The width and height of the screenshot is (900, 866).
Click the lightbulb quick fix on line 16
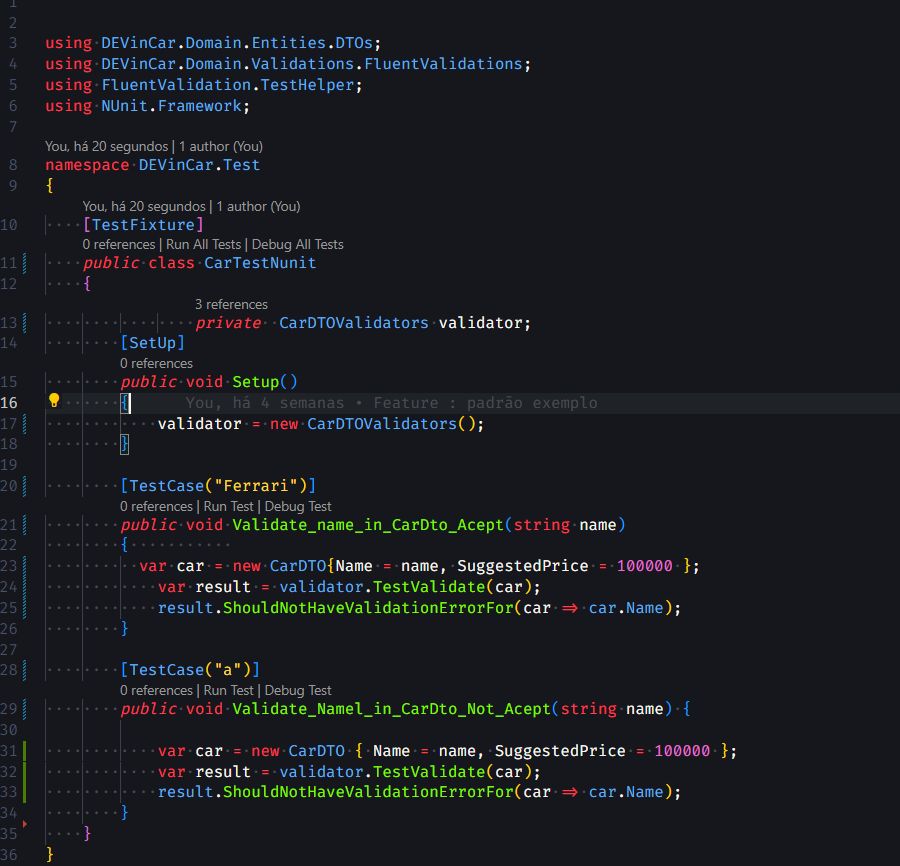[x=54, y=402]
